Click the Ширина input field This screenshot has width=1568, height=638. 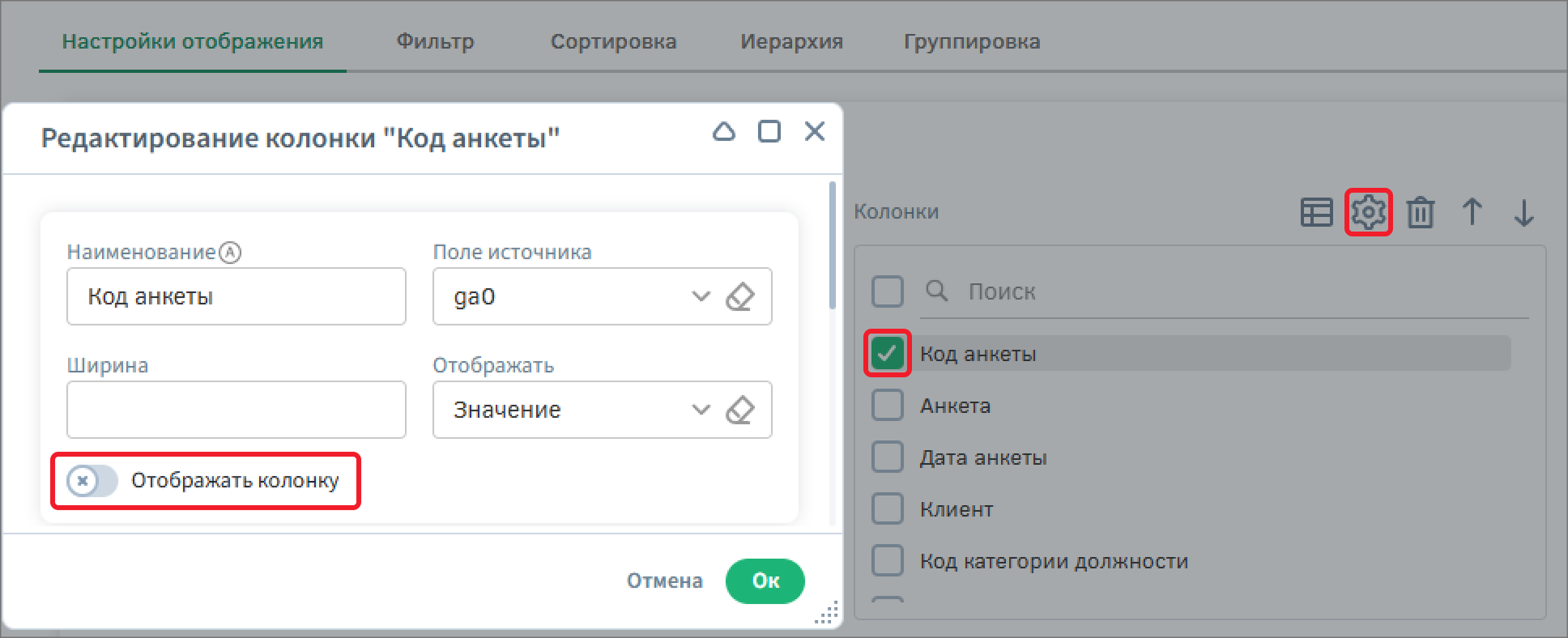236,410
